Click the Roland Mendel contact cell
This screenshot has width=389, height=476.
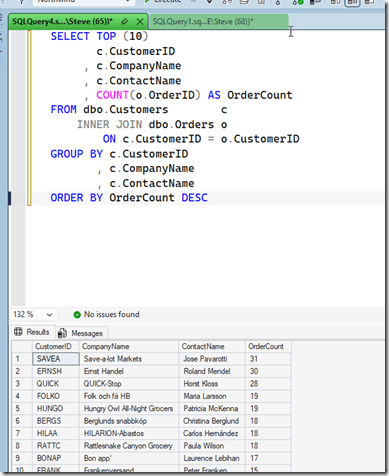212,371
